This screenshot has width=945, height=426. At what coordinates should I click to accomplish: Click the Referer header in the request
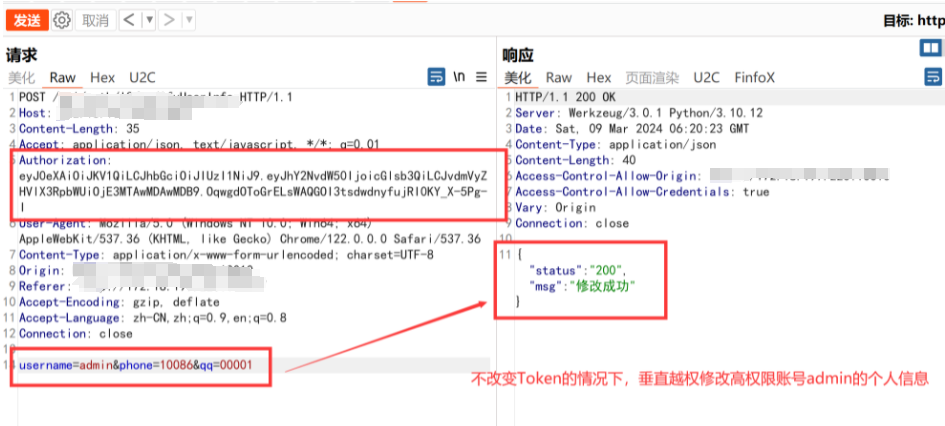tap(45, 286)
